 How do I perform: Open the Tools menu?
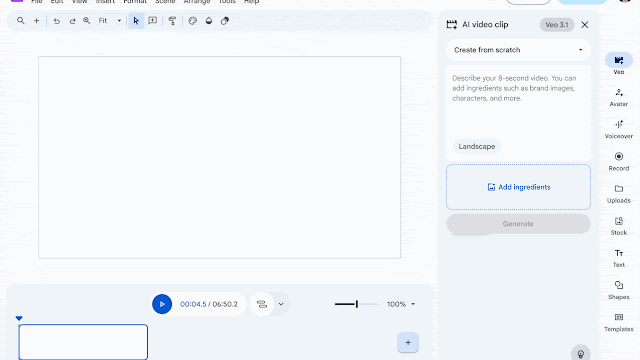[227, 2]
